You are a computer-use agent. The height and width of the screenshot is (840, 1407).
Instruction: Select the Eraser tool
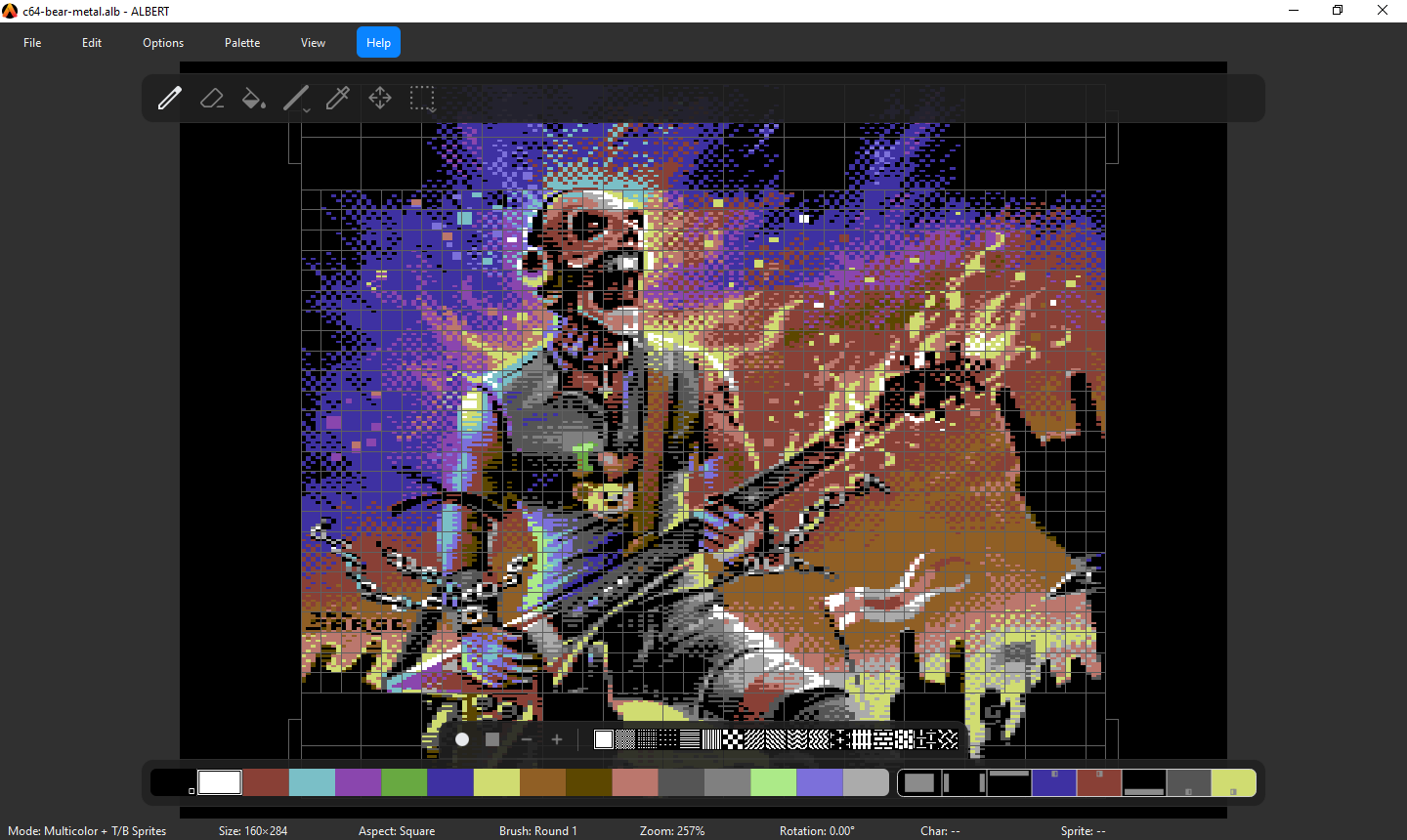click(212, 98)
